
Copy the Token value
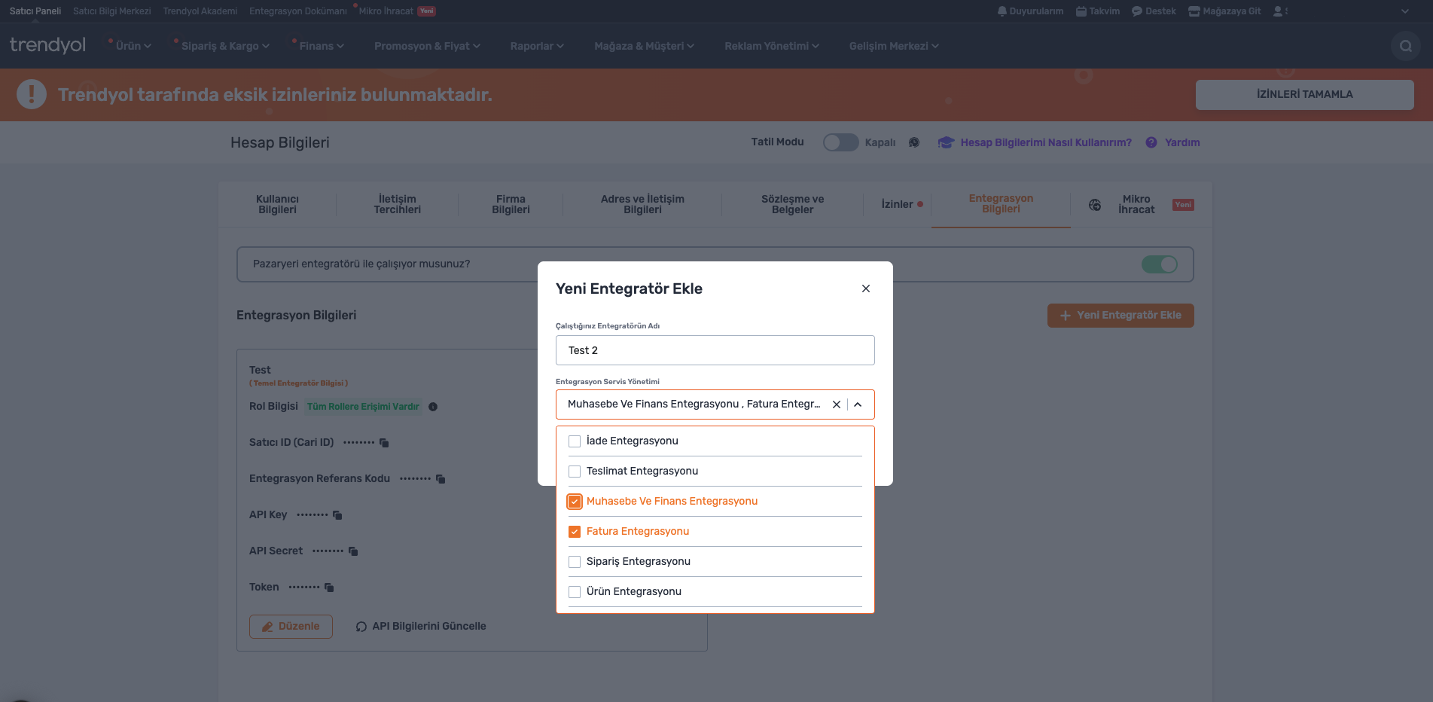(329, 587)
